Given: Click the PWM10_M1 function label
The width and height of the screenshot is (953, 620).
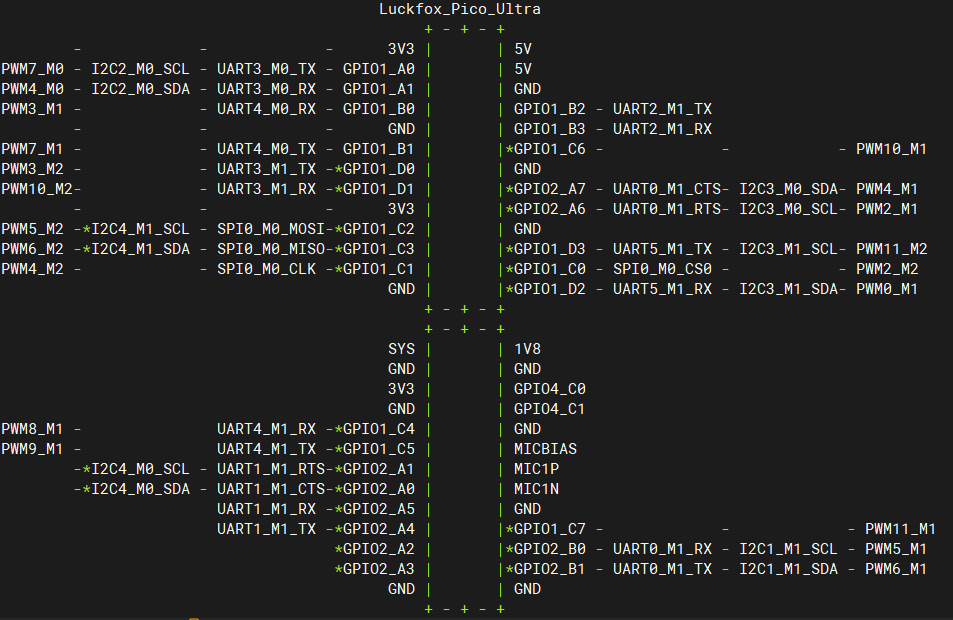Looking at the screenshot, I should 891,149.
